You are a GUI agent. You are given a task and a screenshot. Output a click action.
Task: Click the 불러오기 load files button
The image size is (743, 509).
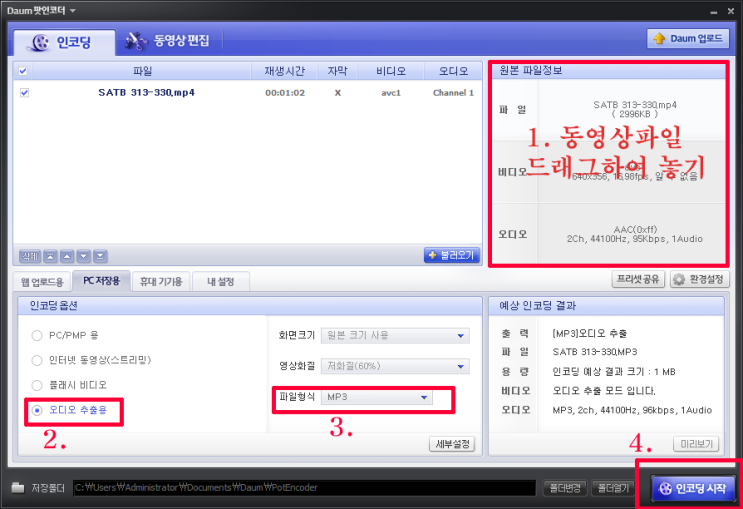coord(452,255)
